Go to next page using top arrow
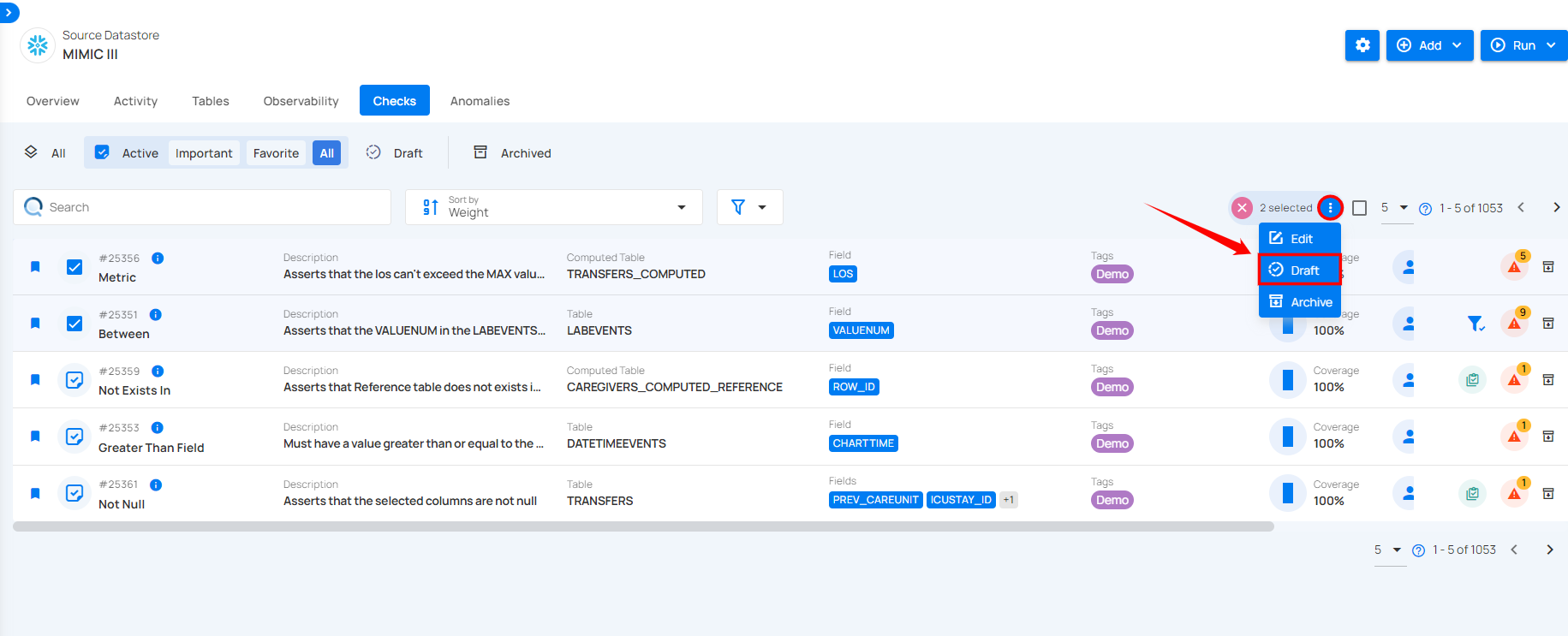 [1556, 207]
